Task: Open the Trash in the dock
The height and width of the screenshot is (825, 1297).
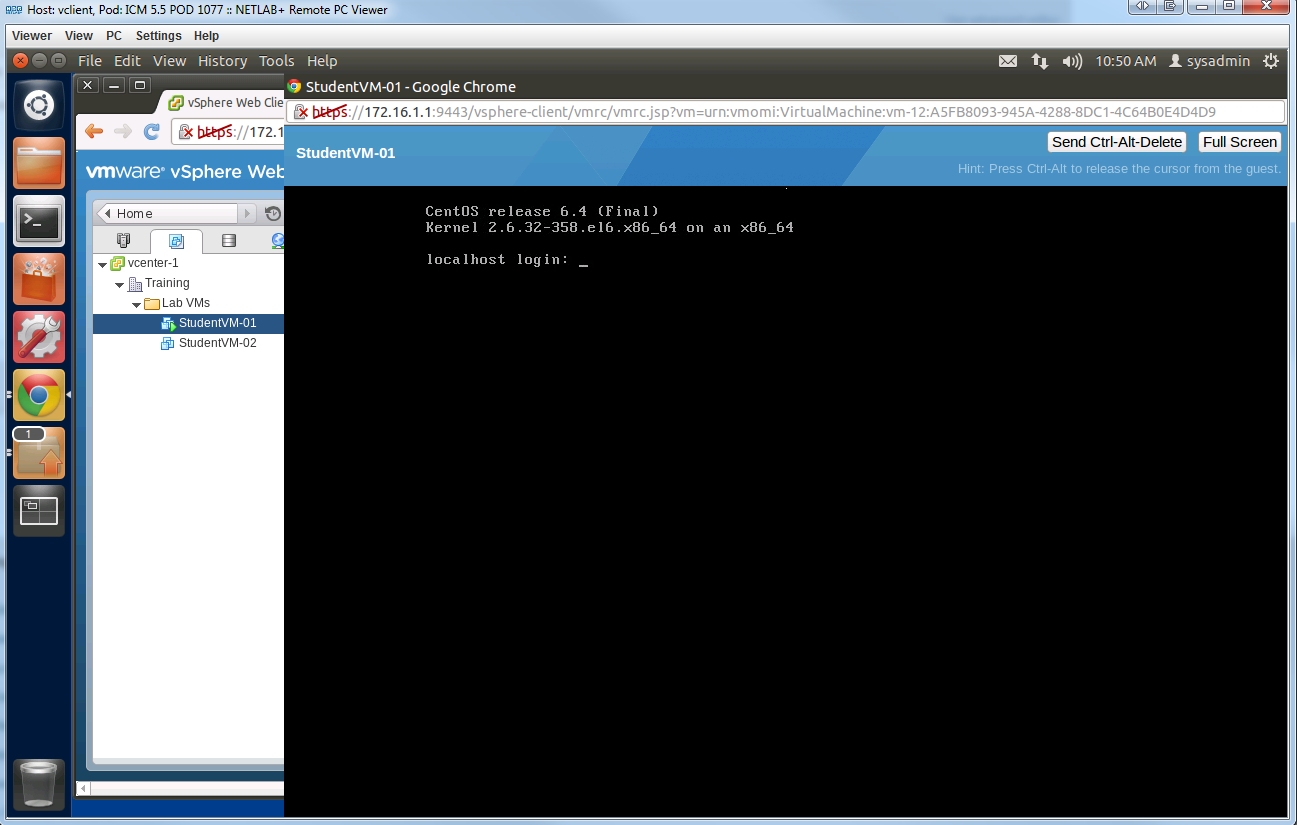Action: (x=39, y=784)
